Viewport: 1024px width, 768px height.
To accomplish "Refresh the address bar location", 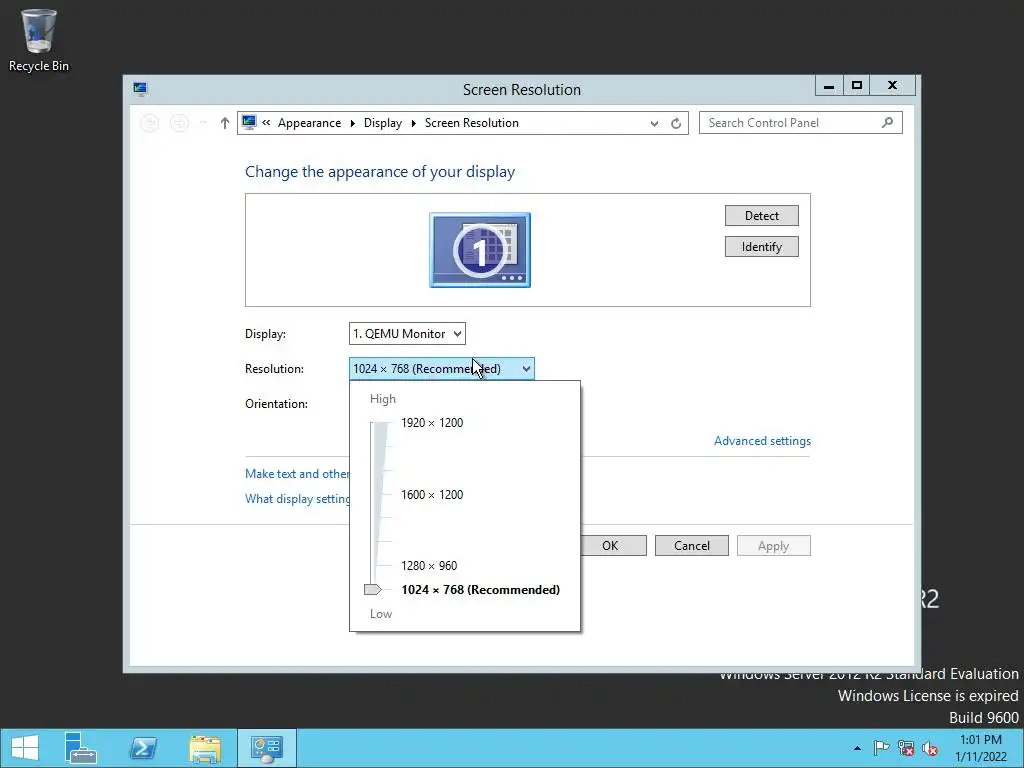I will (x=676, y=123).
